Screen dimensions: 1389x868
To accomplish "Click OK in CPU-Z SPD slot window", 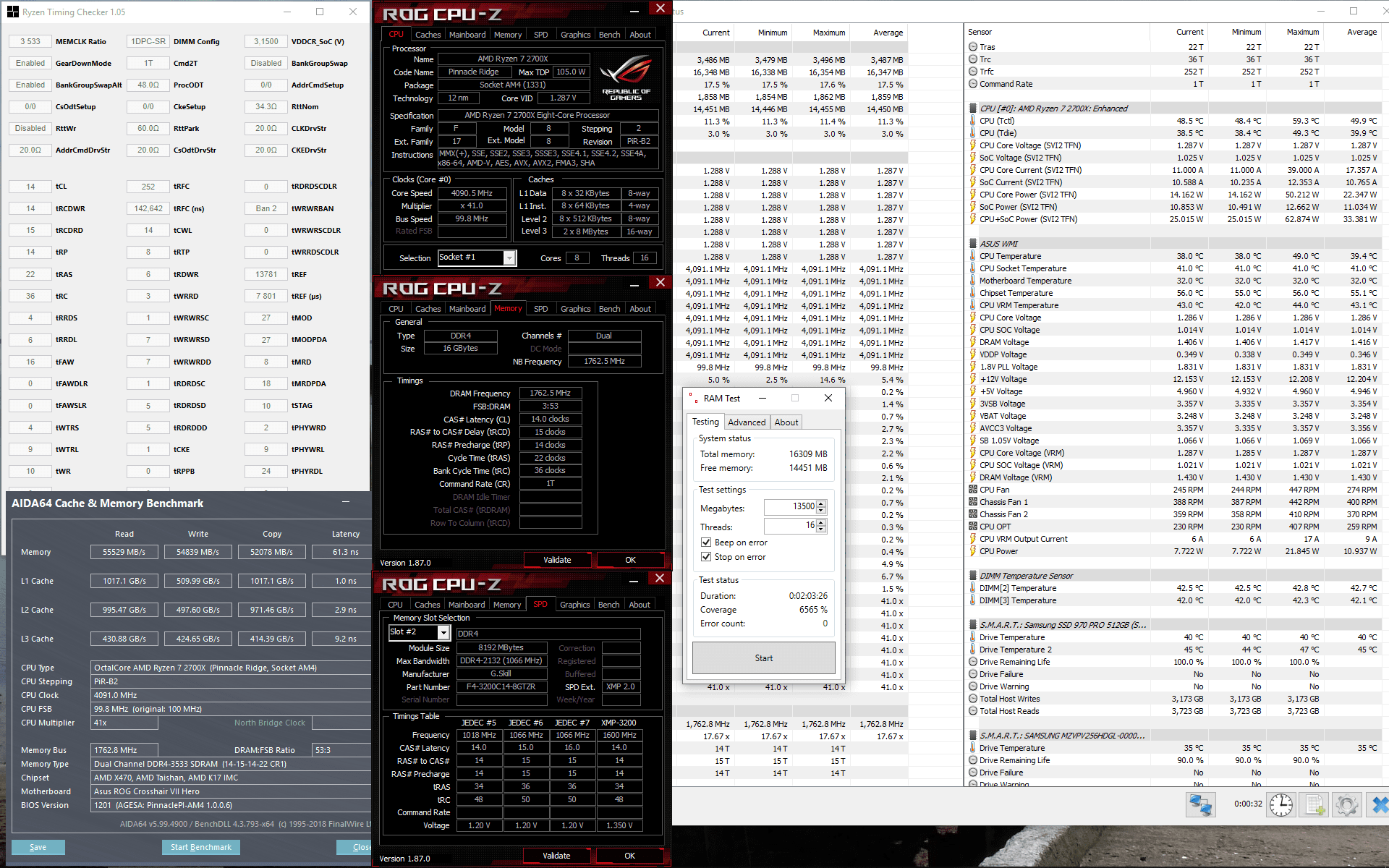I will click(x=629, y=856).
